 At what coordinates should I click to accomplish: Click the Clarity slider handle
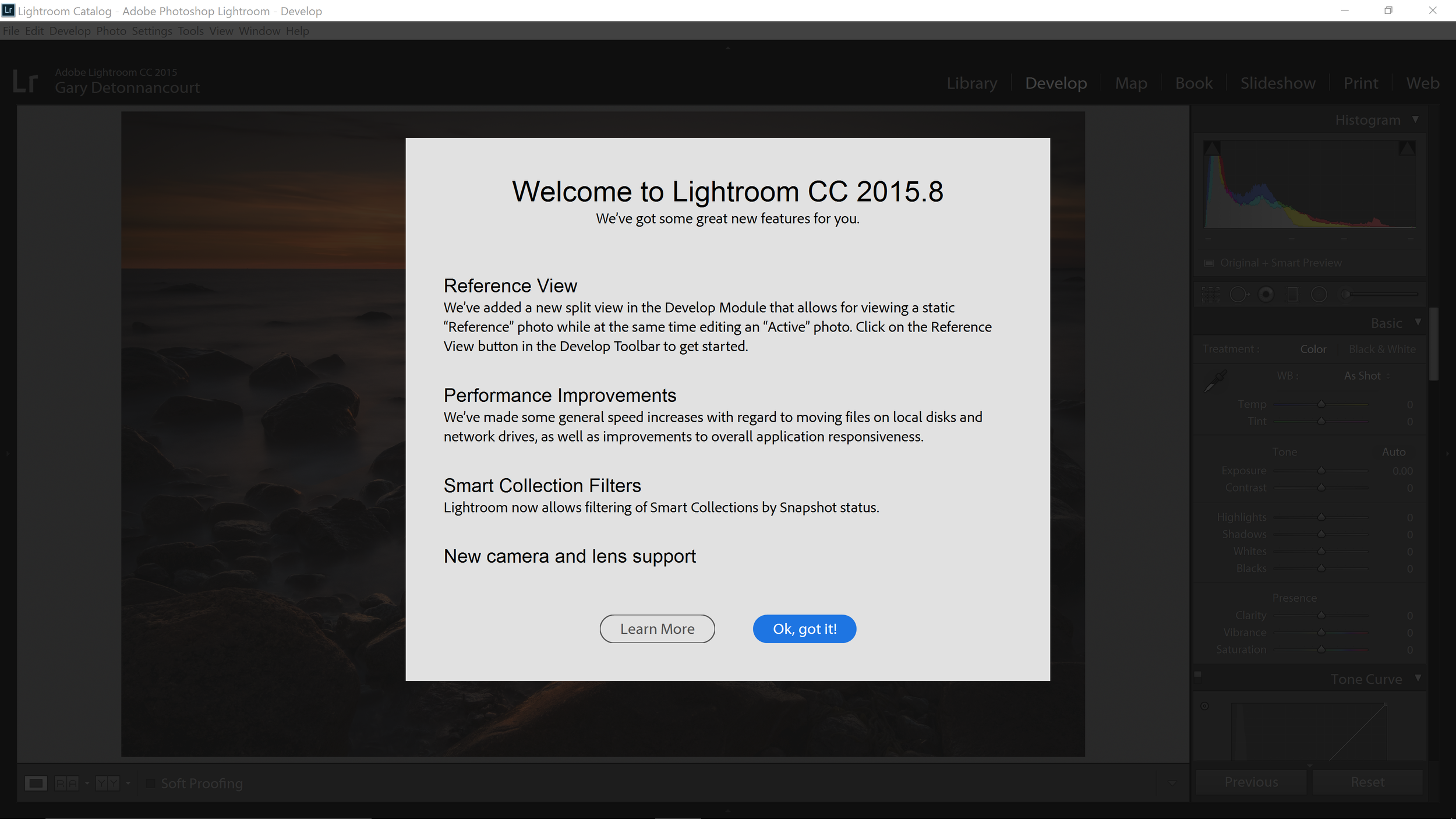click(1321, 616)
